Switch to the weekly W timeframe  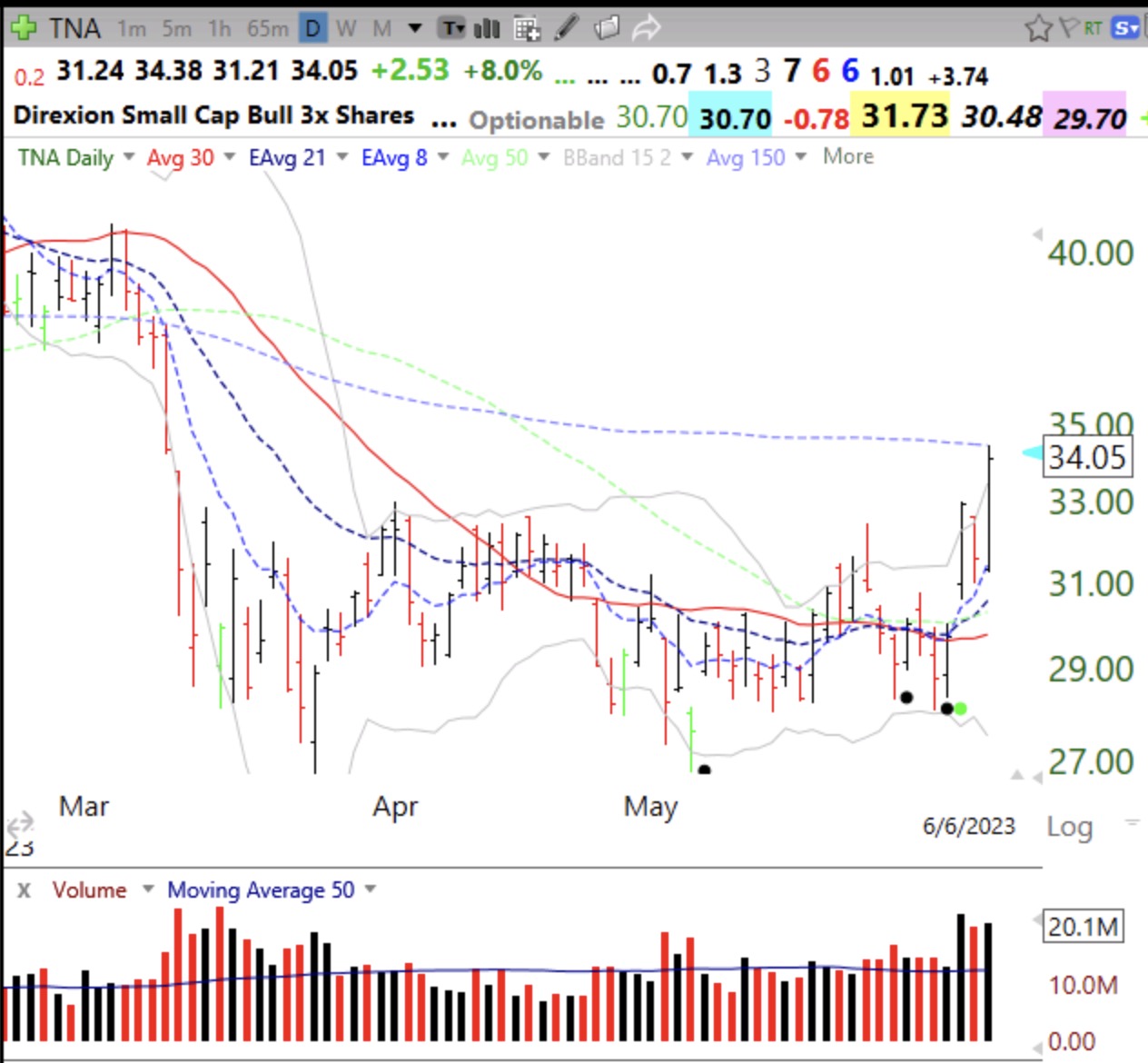tap(346, 29)
